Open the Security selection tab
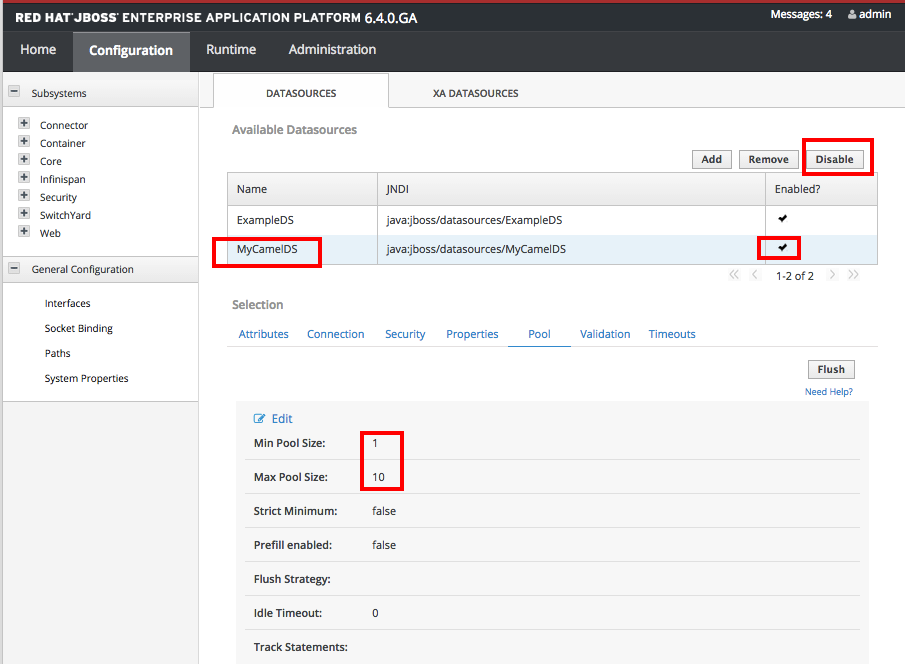The image size is (905, 664). (405, 334)
